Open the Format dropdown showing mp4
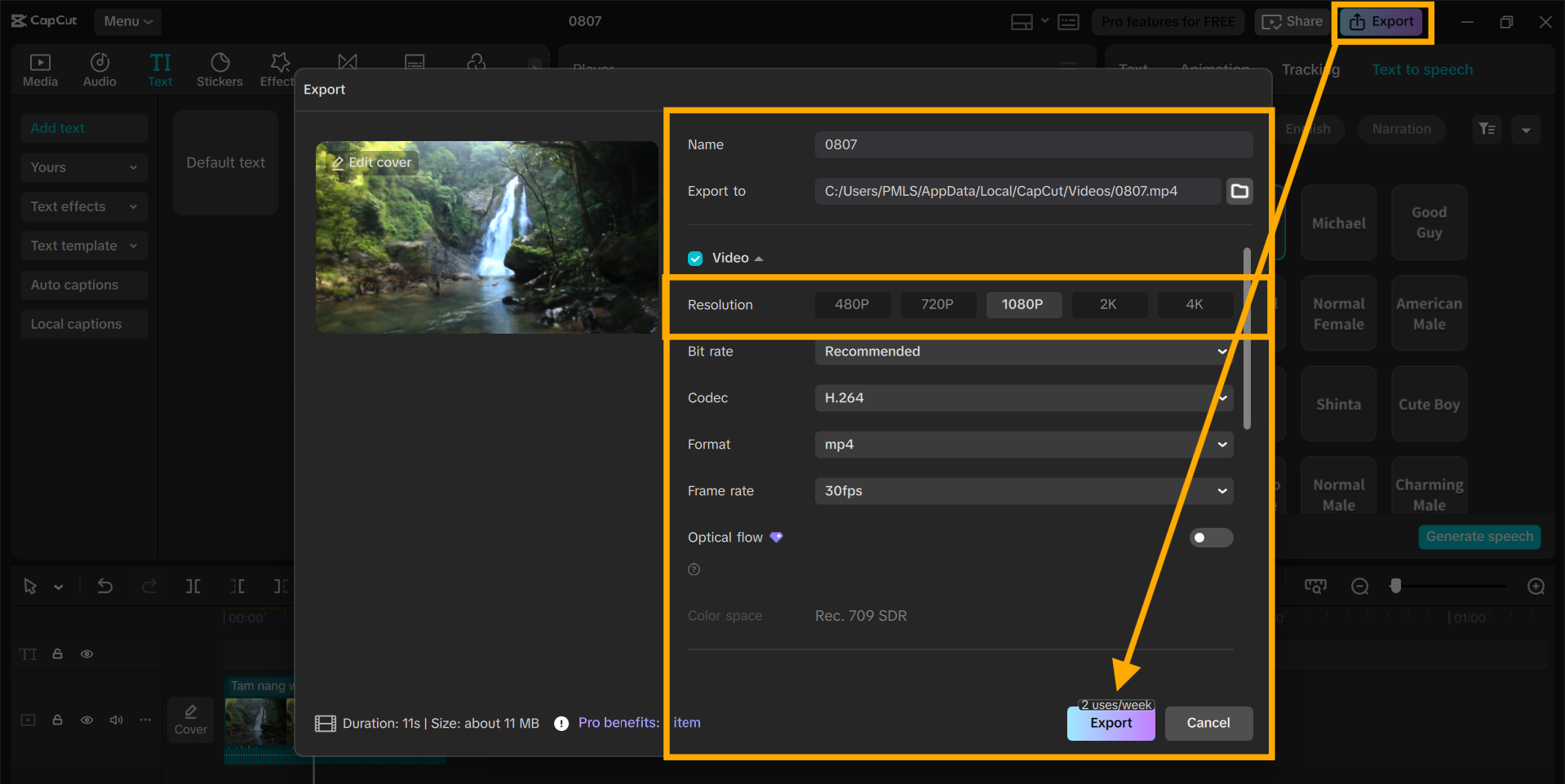 pyautogui.click(x=1023, y=445)
